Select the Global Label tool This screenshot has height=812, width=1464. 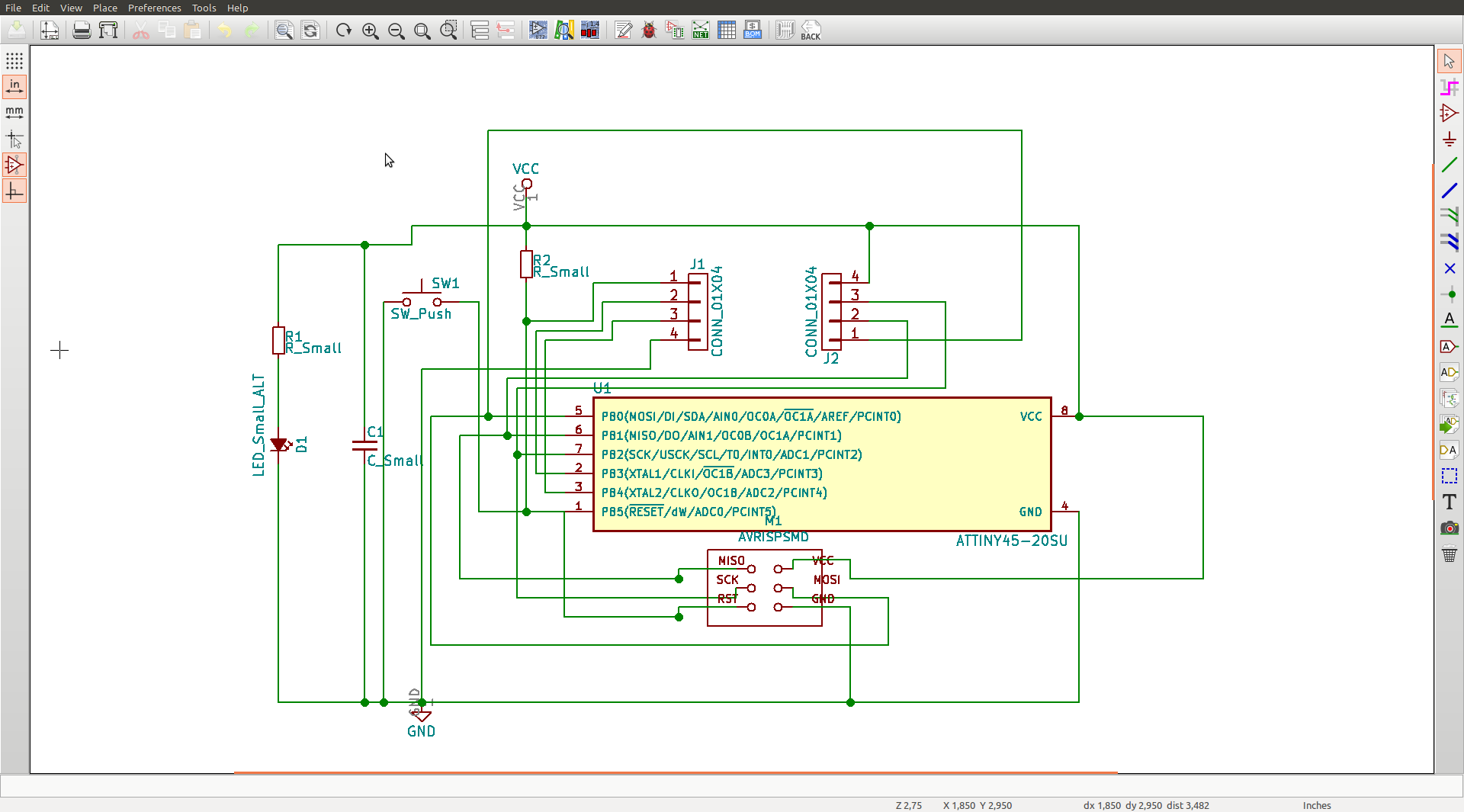point(1450,346)
